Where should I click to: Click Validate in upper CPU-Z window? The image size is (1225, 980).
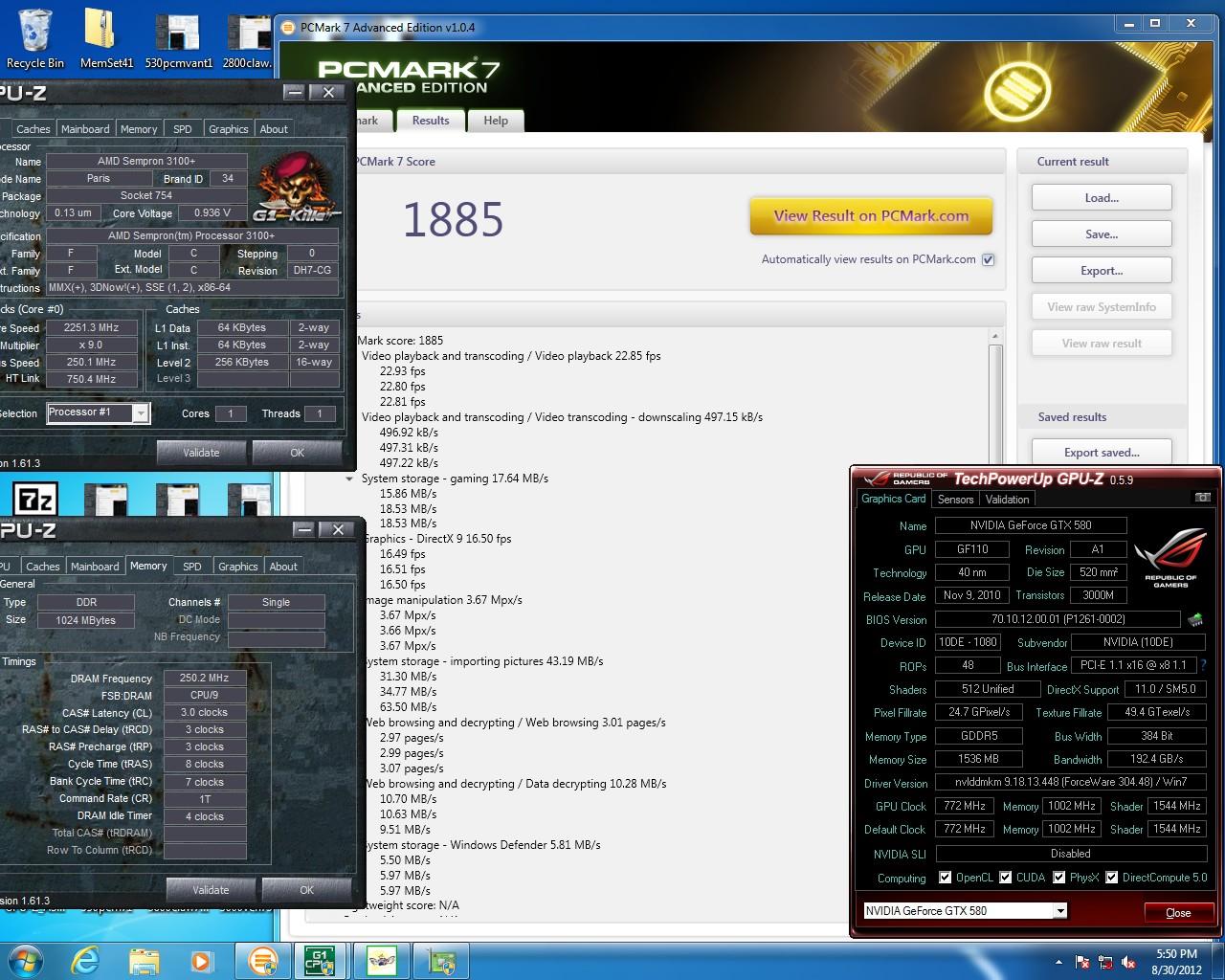(x=201, y=453)
